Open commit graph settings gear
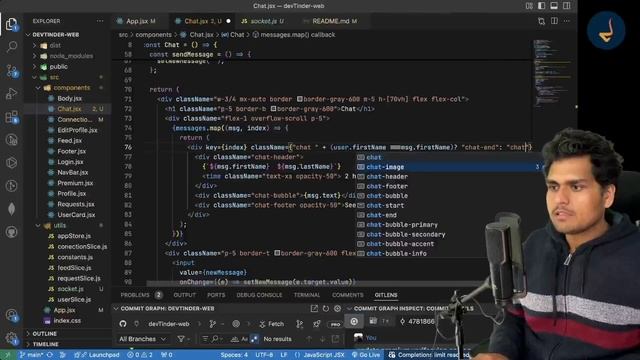Image resolution: width=640 pixels, height=360 pixels. pos(338,309)
